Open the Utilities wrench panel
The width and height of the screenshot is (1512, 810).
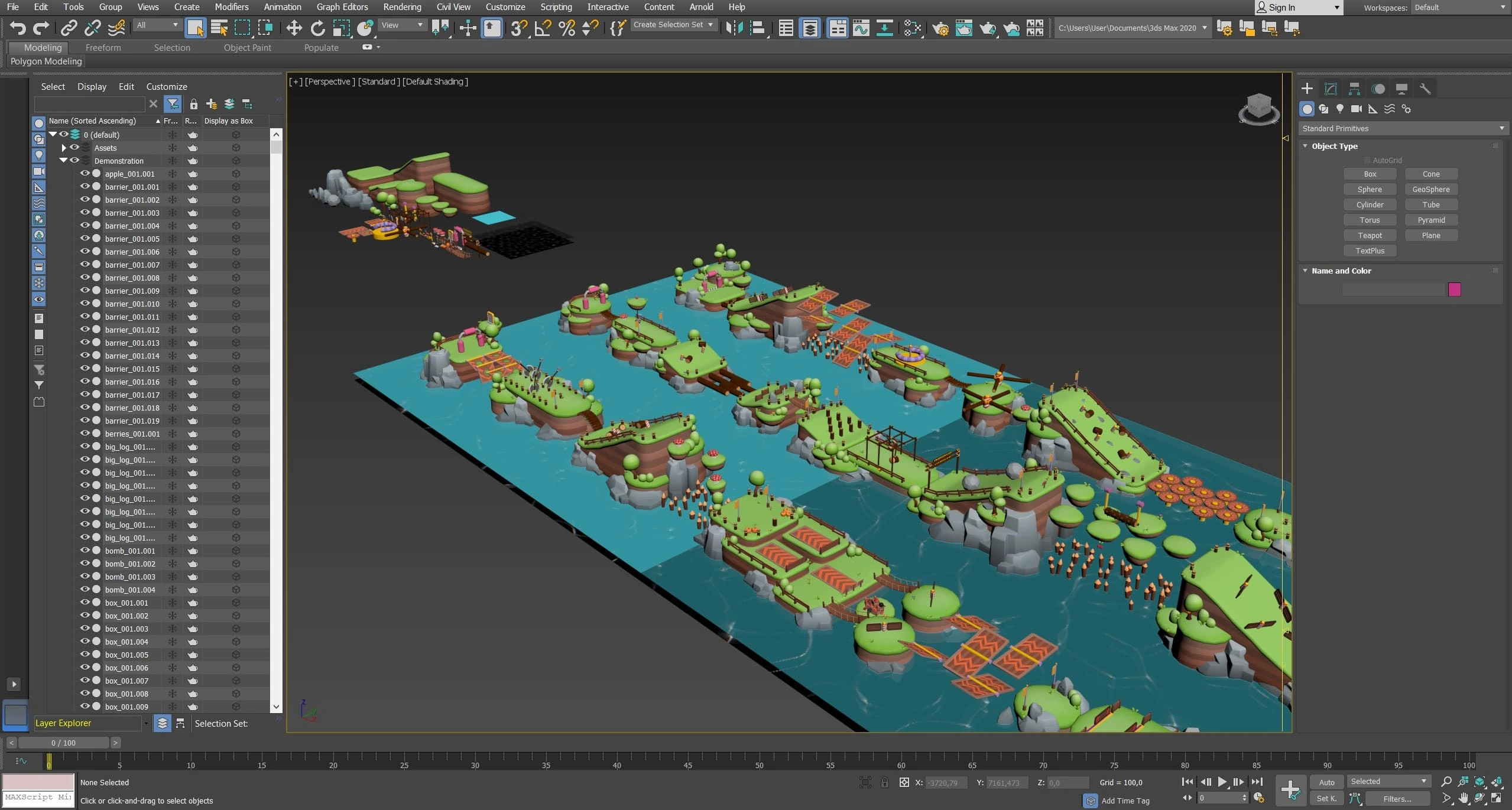(1425, 89)
